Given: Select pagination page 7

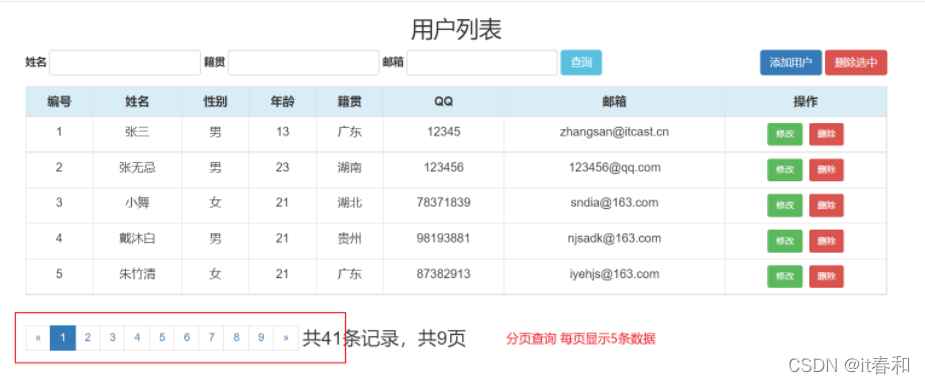Looking at the screenshot, I should point(212,338).
